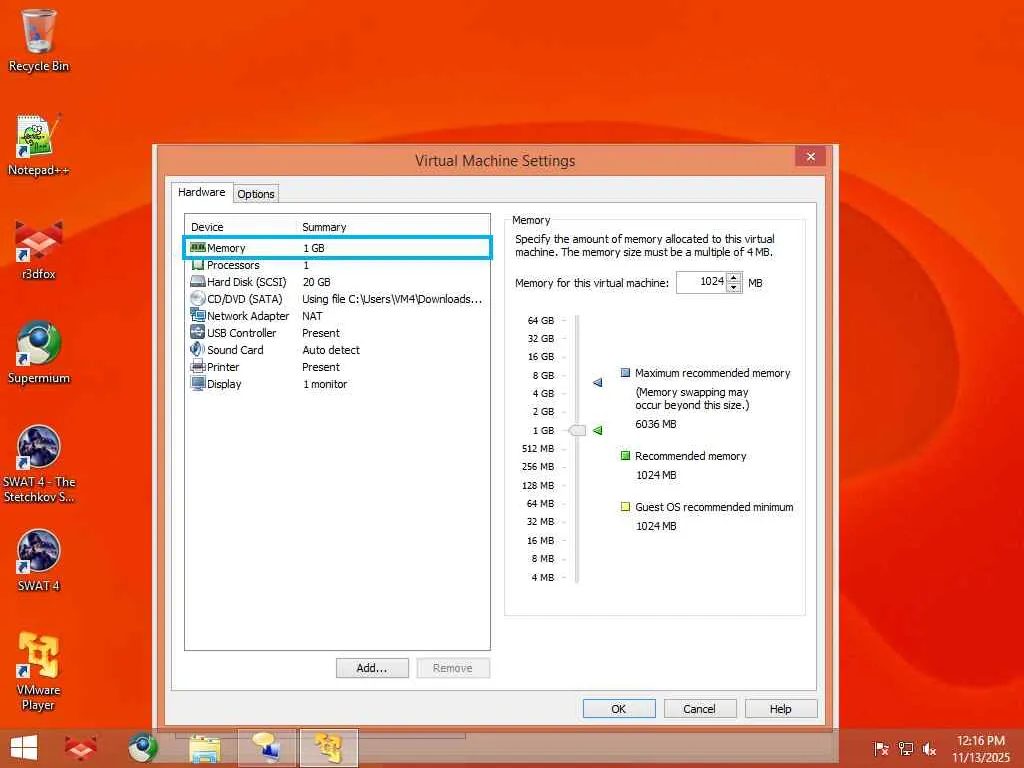
Task: Click the Processors chip icon
Action: point(197,264)
